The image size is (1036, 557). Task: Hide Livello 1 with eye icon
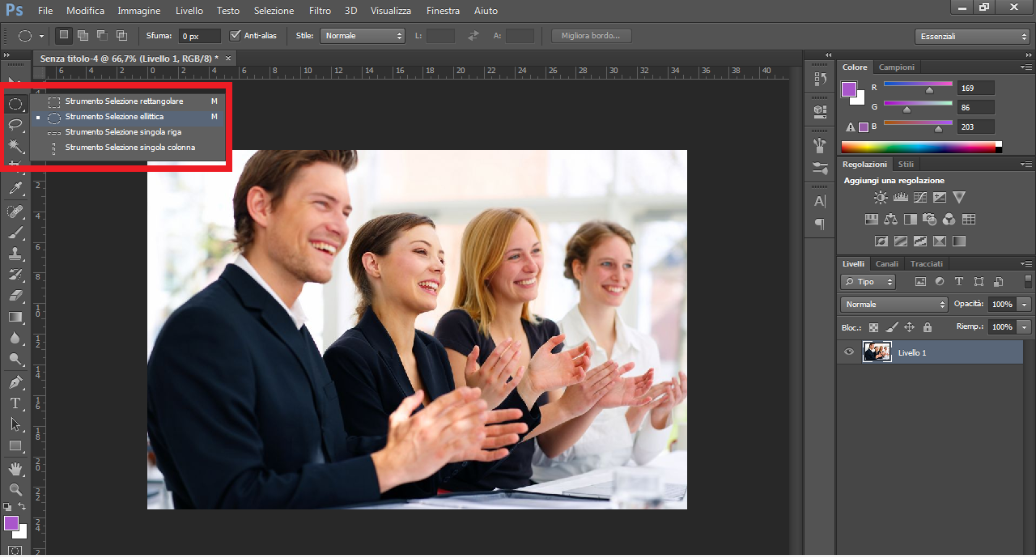[x=849, y=352]
